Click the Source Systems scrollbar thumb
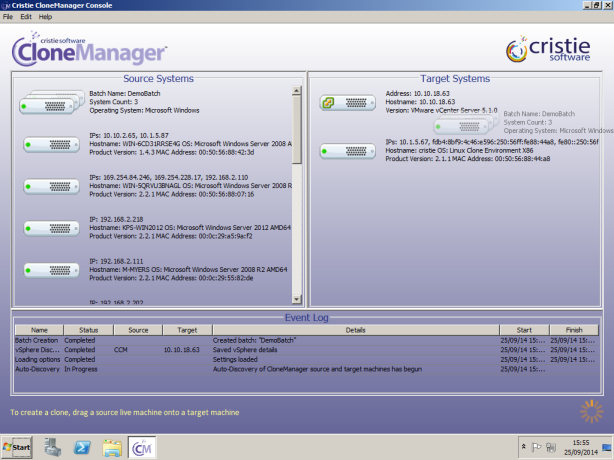Screen dimensions: 614x460 (x=297, y=129)
